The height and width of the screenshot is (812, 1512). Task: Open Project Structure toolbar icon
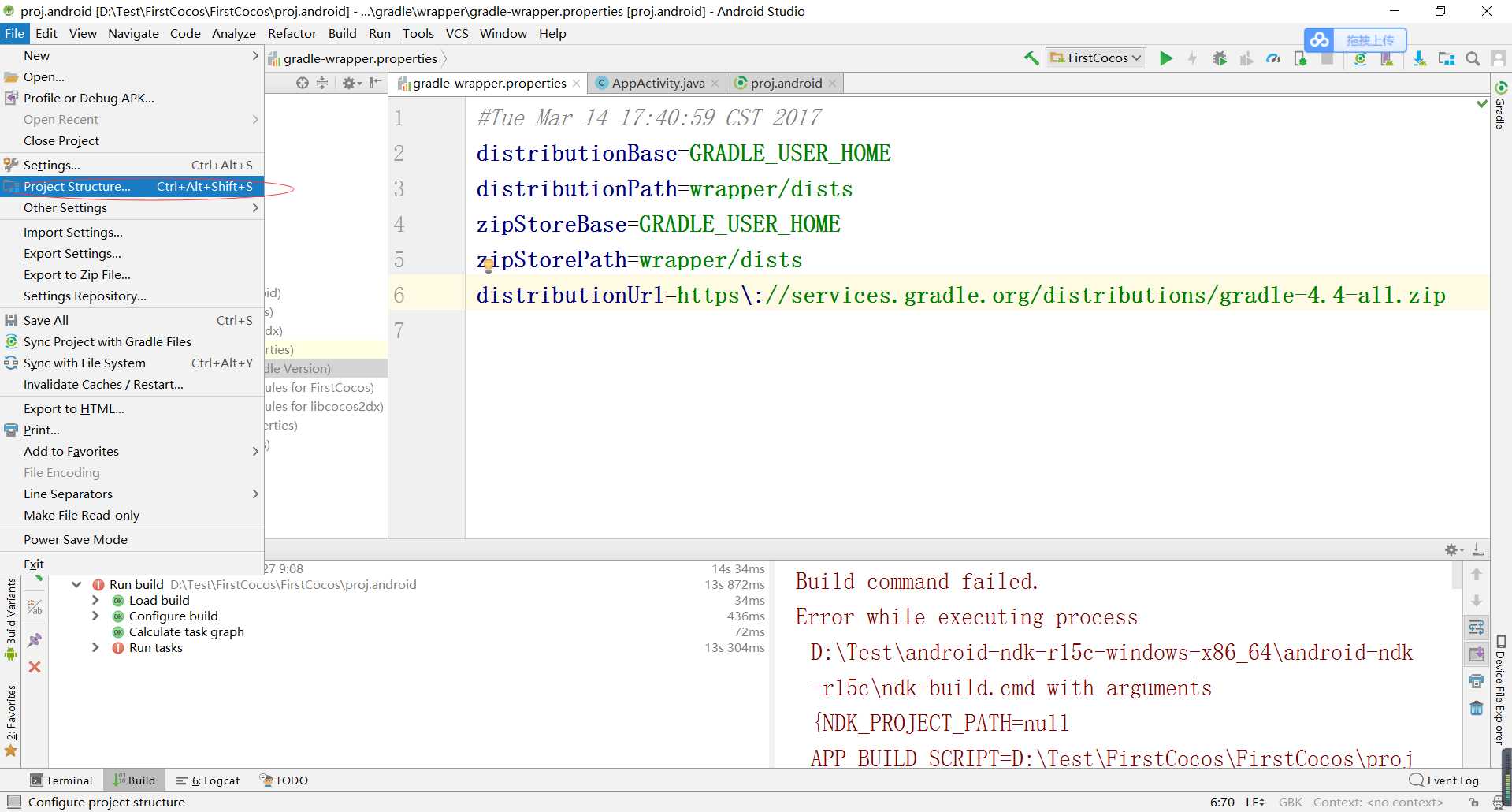[1446, 58]
